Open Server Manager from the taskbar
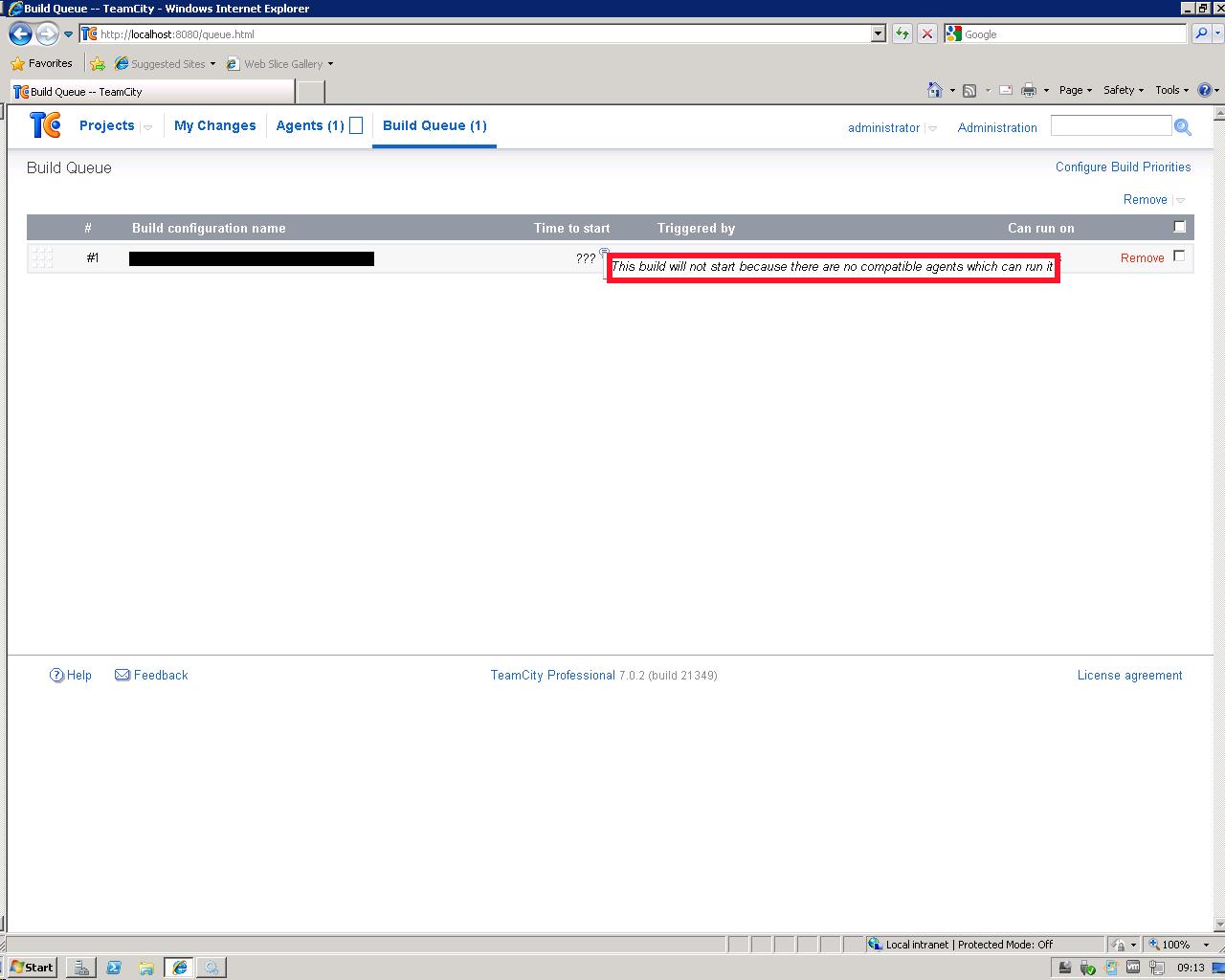The width and height of the screenshot is (1225, 980). pos(82,968)
